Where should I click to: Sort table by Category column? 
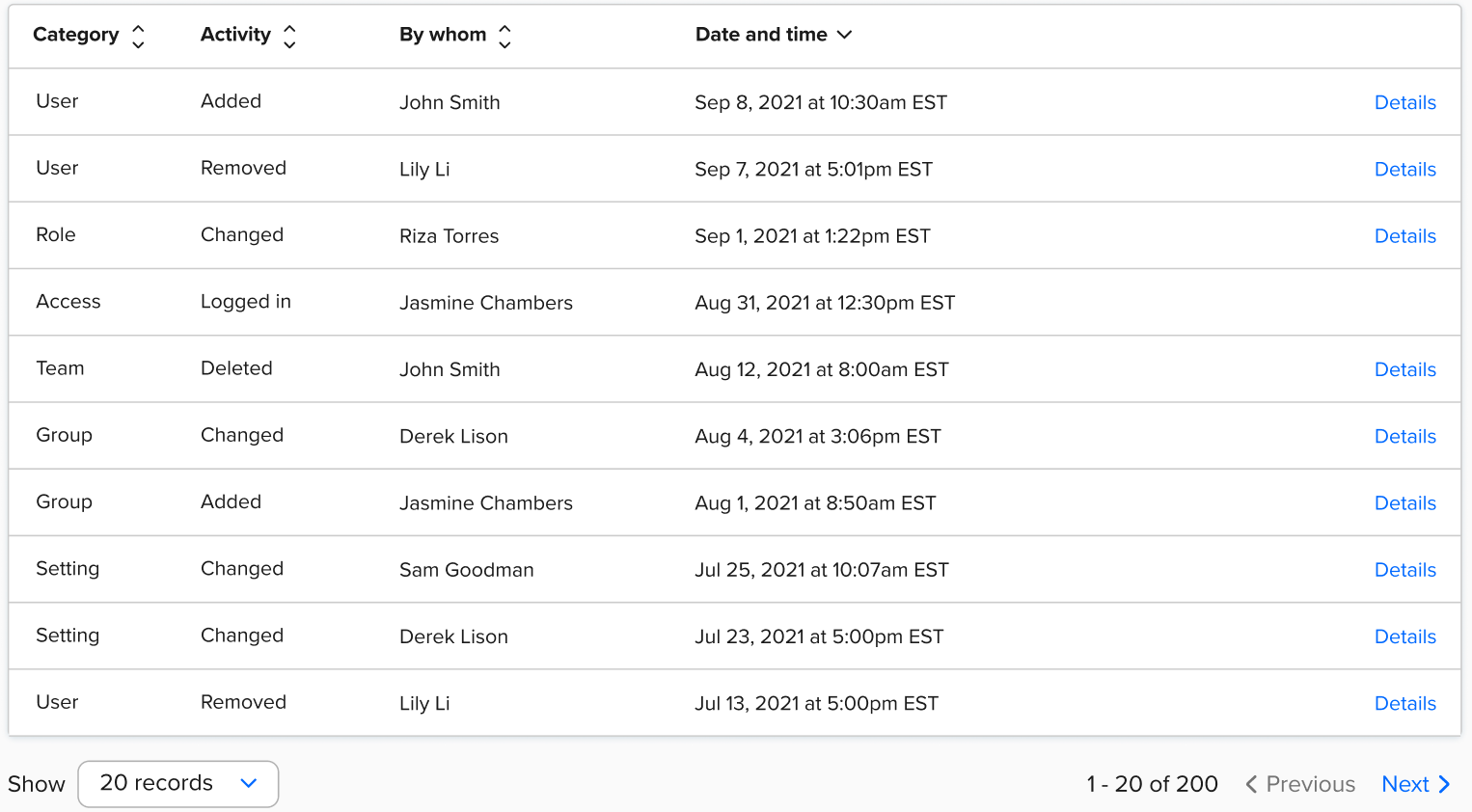tap(138, 37)
